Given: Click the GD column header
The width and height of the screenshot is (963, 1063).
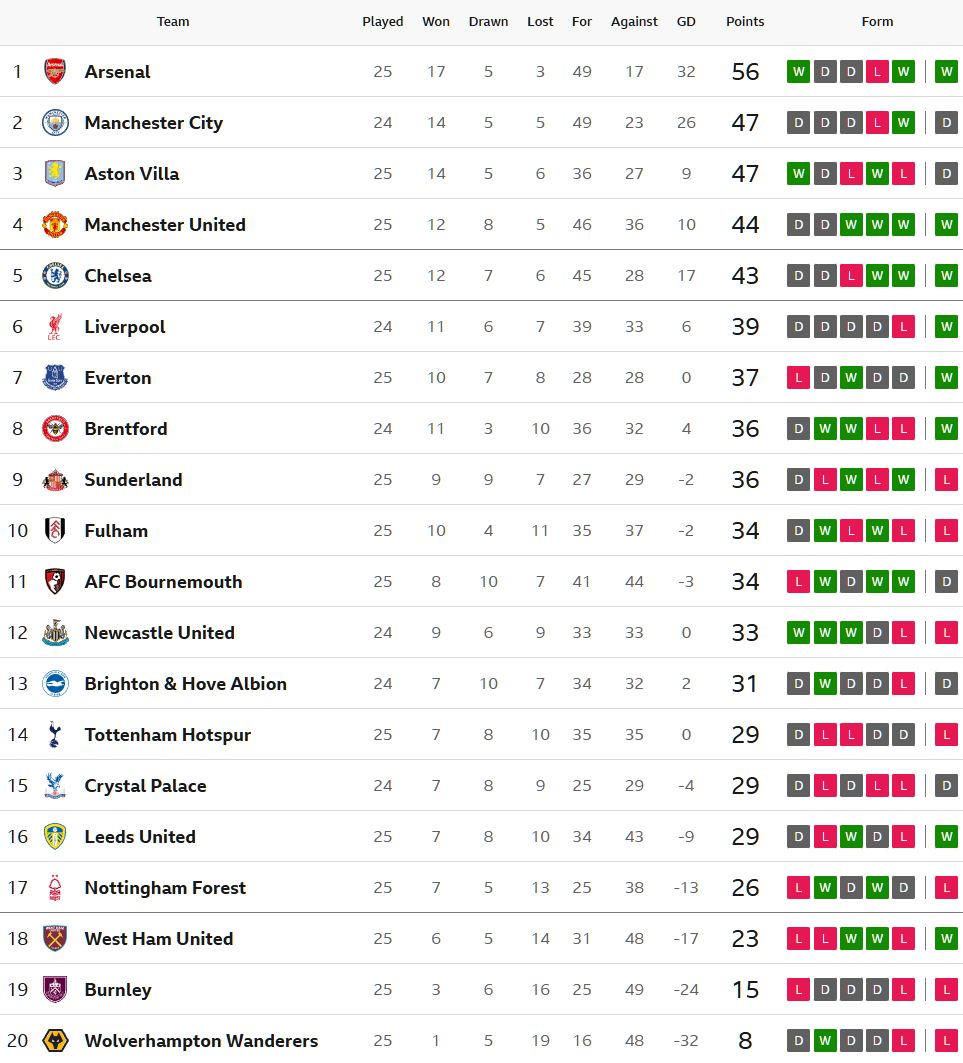Looking at the screenshot, I should 686,21.
